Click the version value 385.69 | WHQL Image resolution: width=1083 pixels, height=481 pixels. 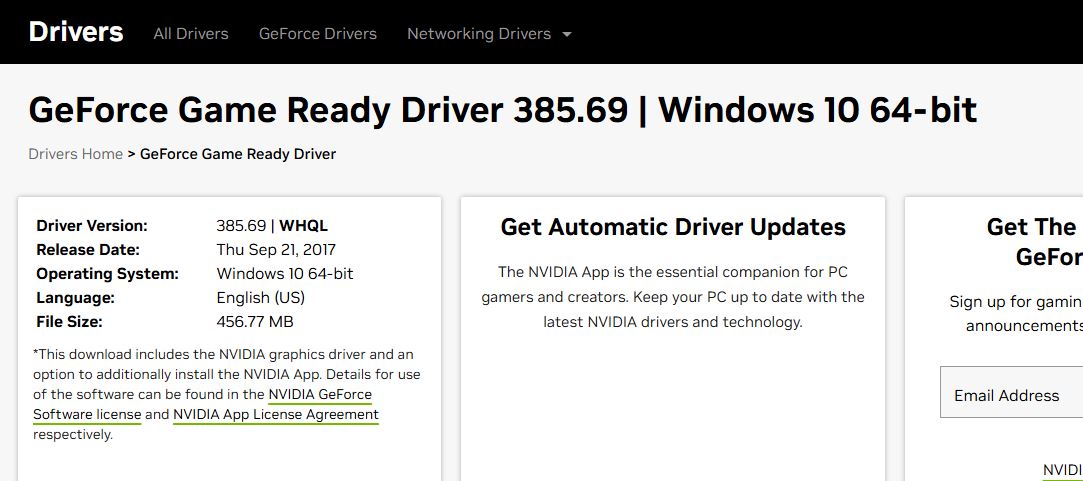[x=272, y=226]
